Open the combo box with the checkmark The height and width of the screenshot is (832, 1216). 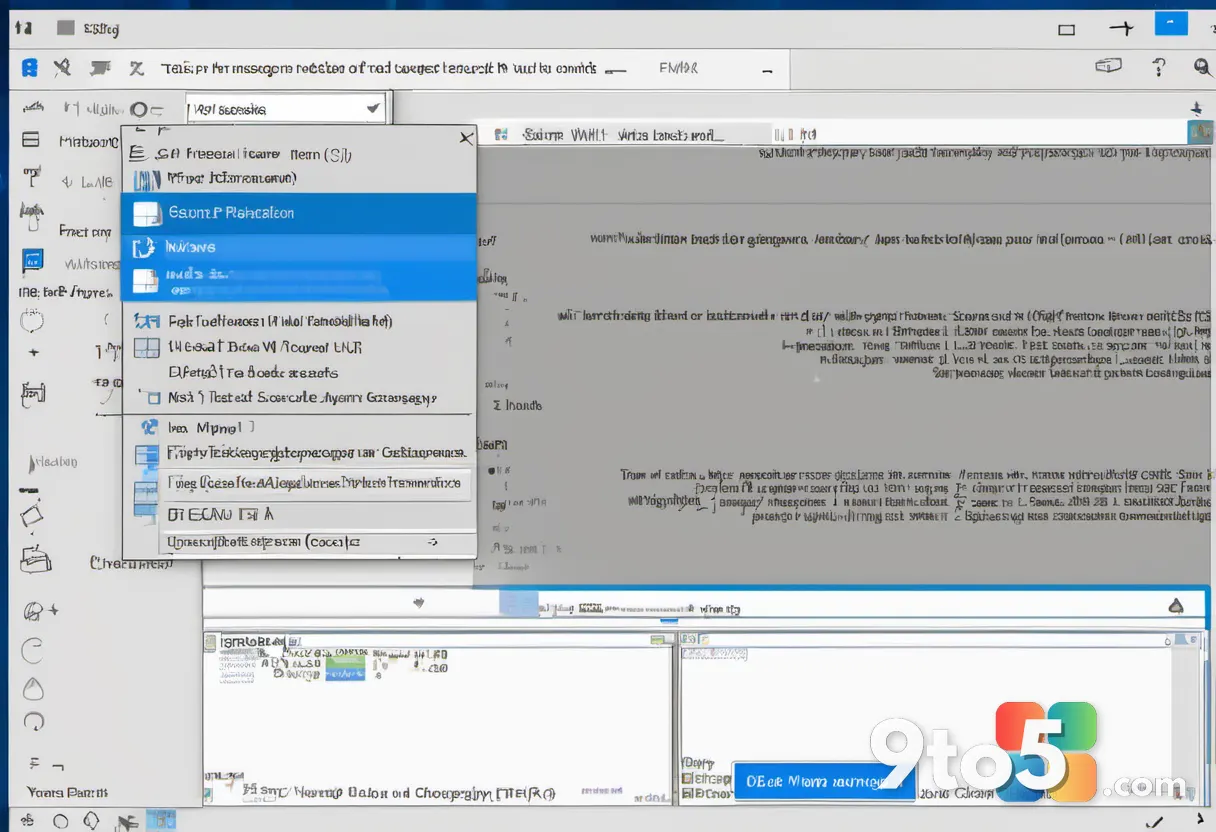[x=288, y=108]
